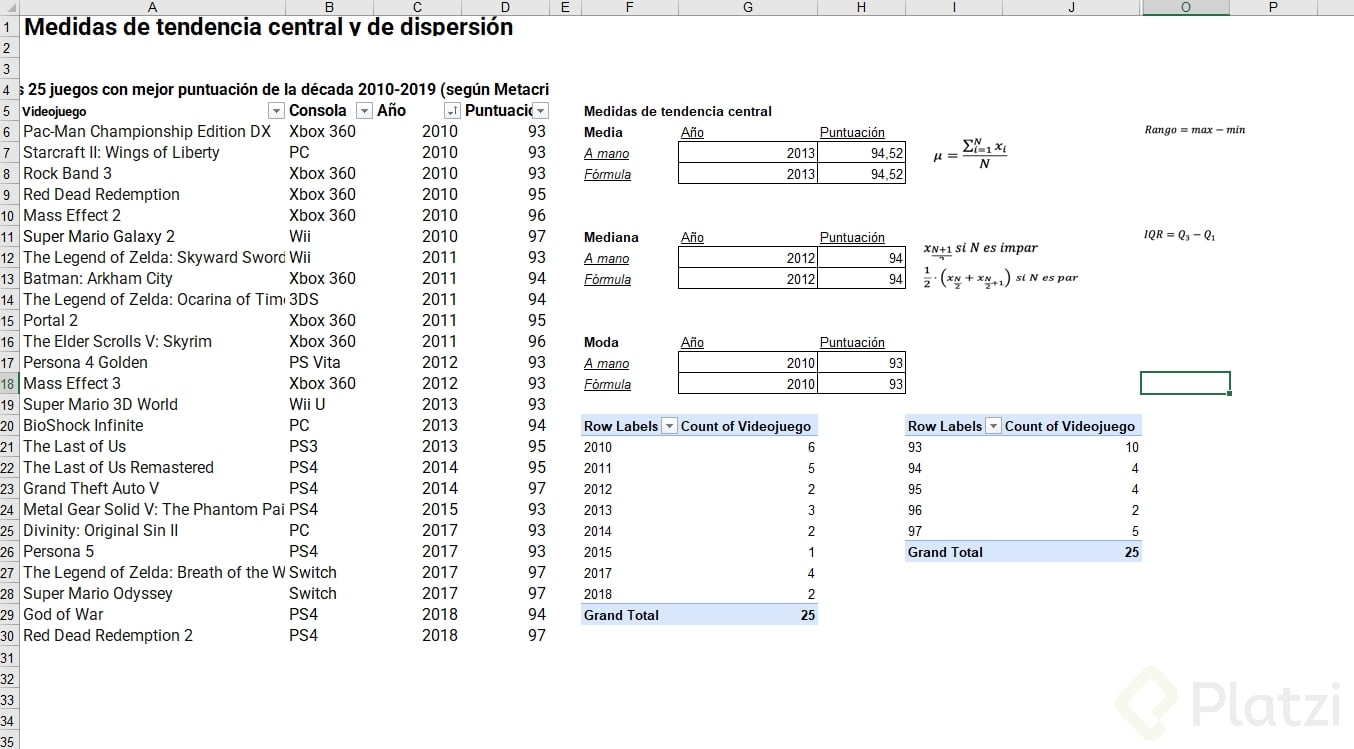The height and width of the screenshot is (749, 1354).
Task: Select the 'Mass Effect 2' cell
Action: point(151,215)
